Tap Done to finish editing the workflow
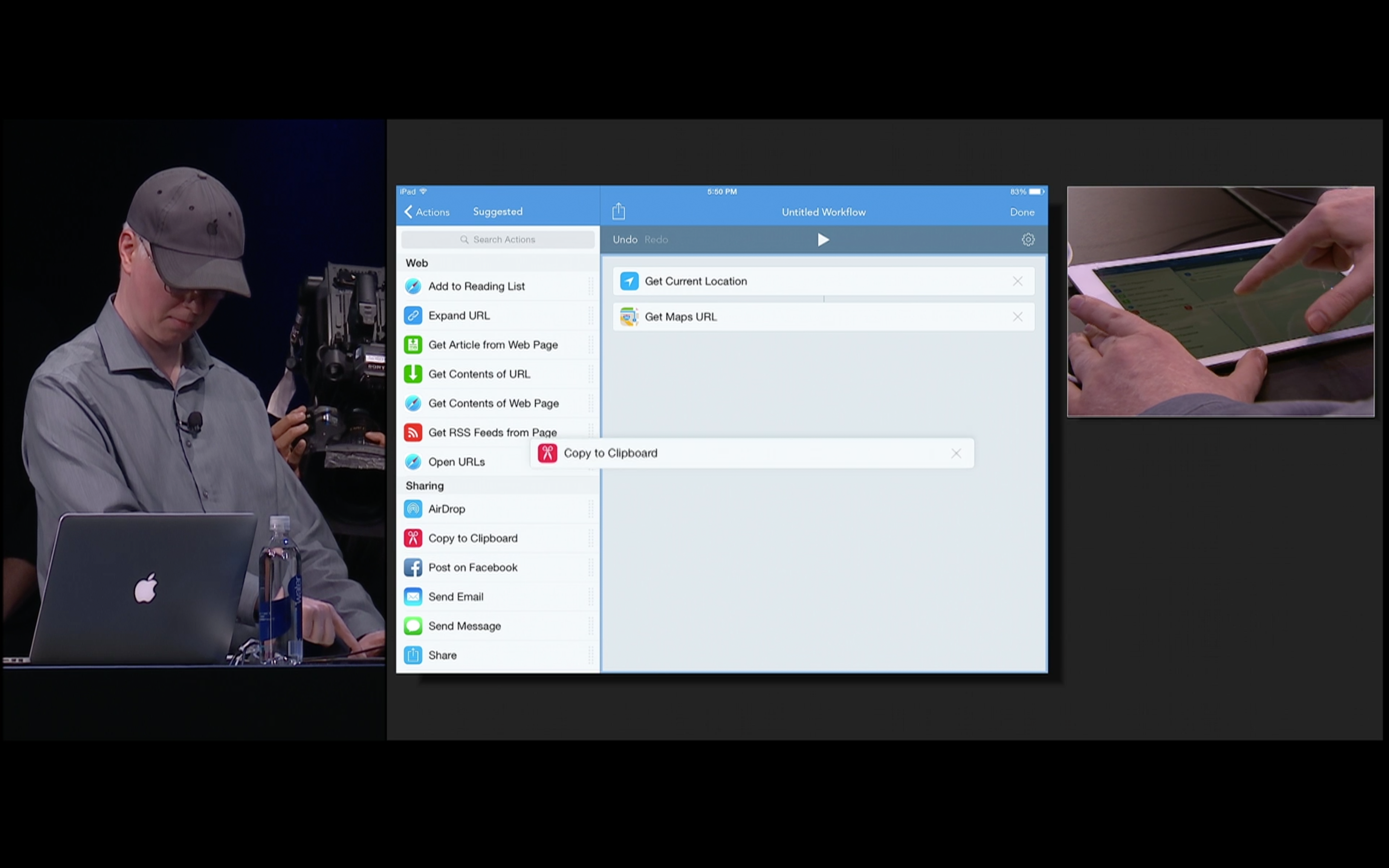The image size is (1389, 868). [1021, 212]
